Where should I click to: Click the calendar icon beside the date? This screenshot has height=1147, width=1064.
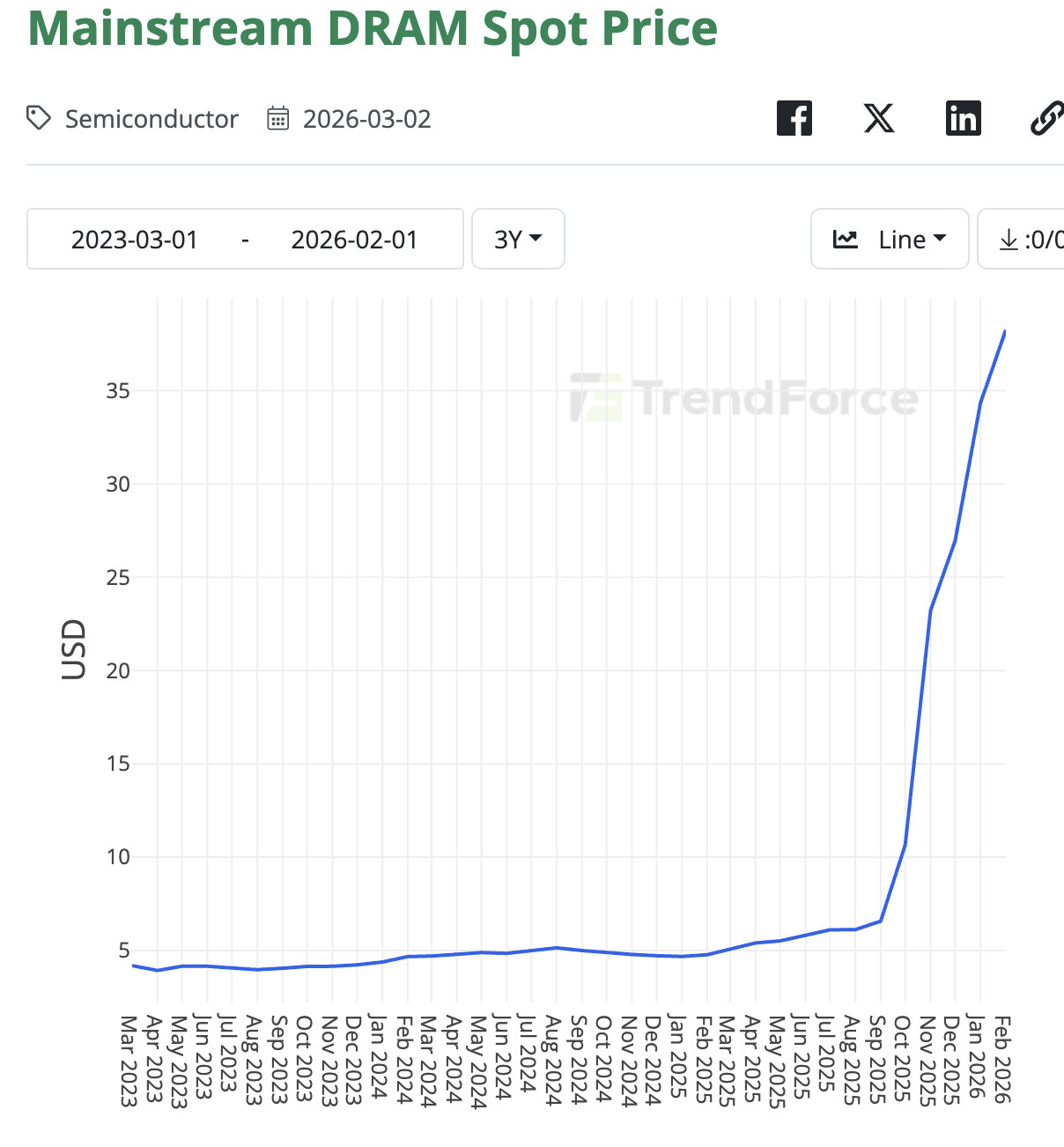coord(277,118)
